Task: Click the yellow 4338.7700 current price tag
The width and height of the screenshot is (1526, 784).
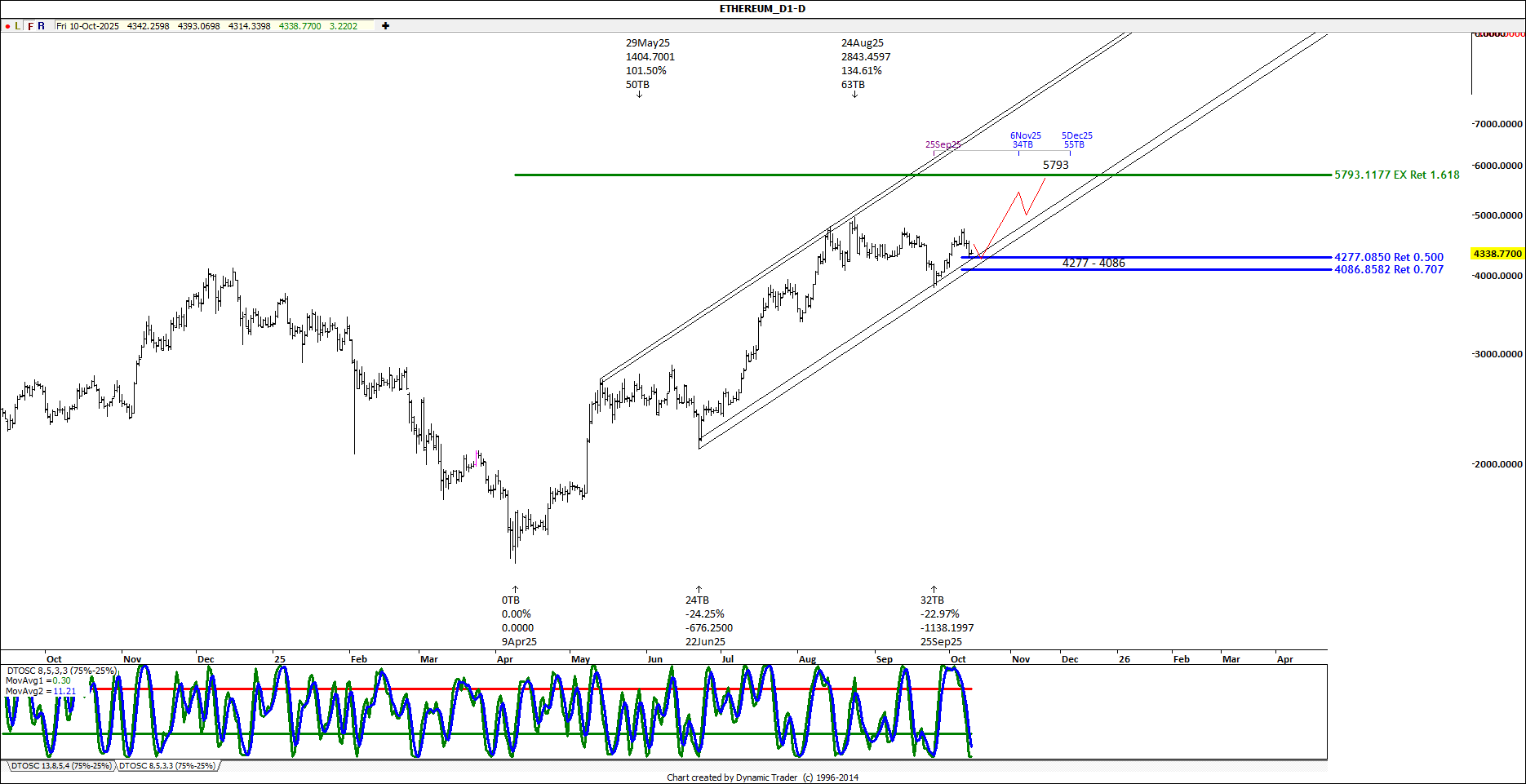Action: tap(1497, 254)
